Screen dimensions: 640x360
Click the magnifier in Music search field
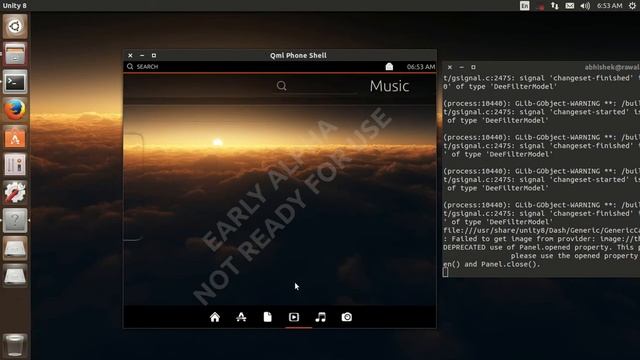click(x=282, y=86)
